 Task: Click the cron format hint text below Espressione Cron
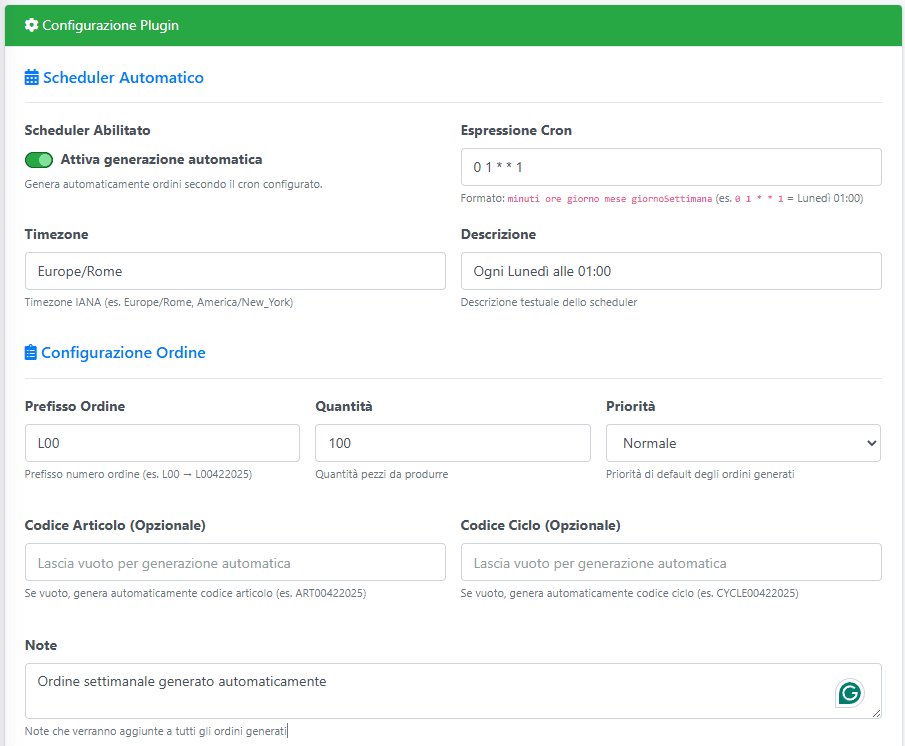pyautogui.click(x=670, y=198)
